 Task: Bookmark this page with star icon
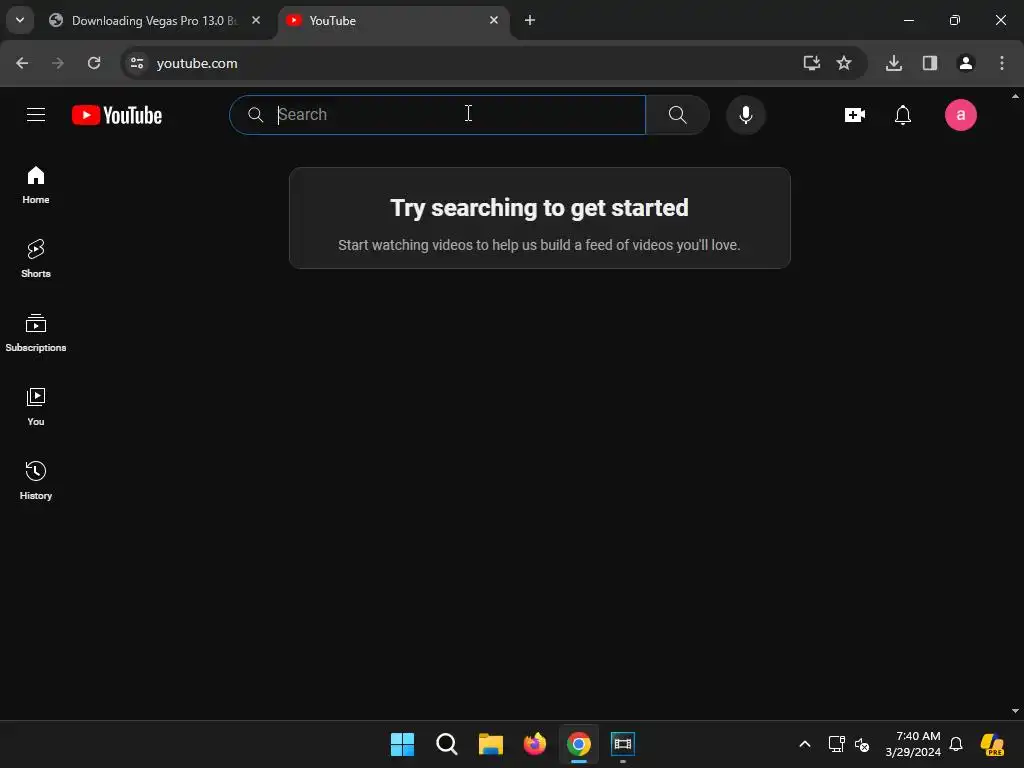pyautogui.click(x=844, y=63)
